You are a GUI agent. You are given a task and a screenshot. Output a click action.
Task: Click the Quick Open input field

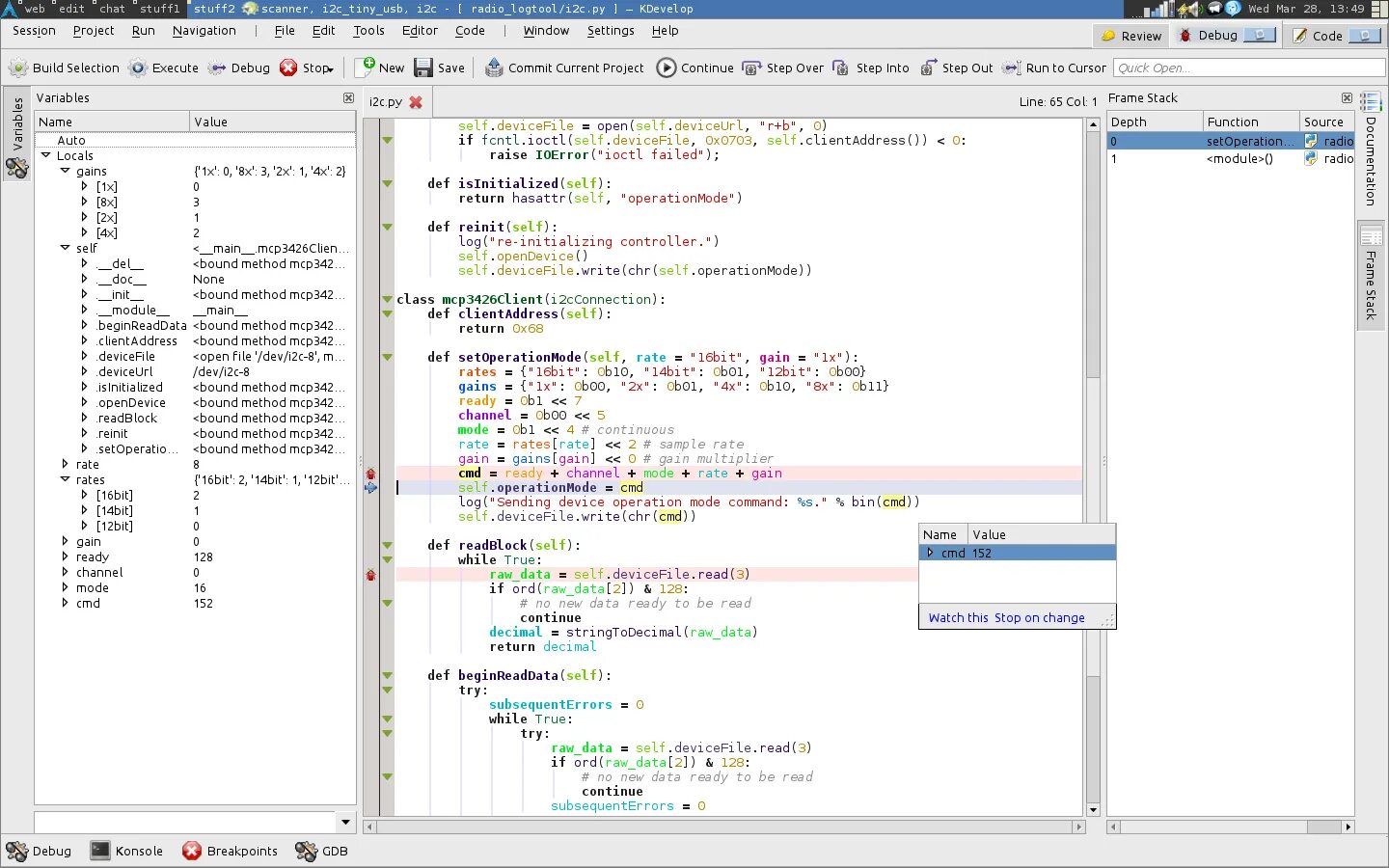(x=1249, y=68)
